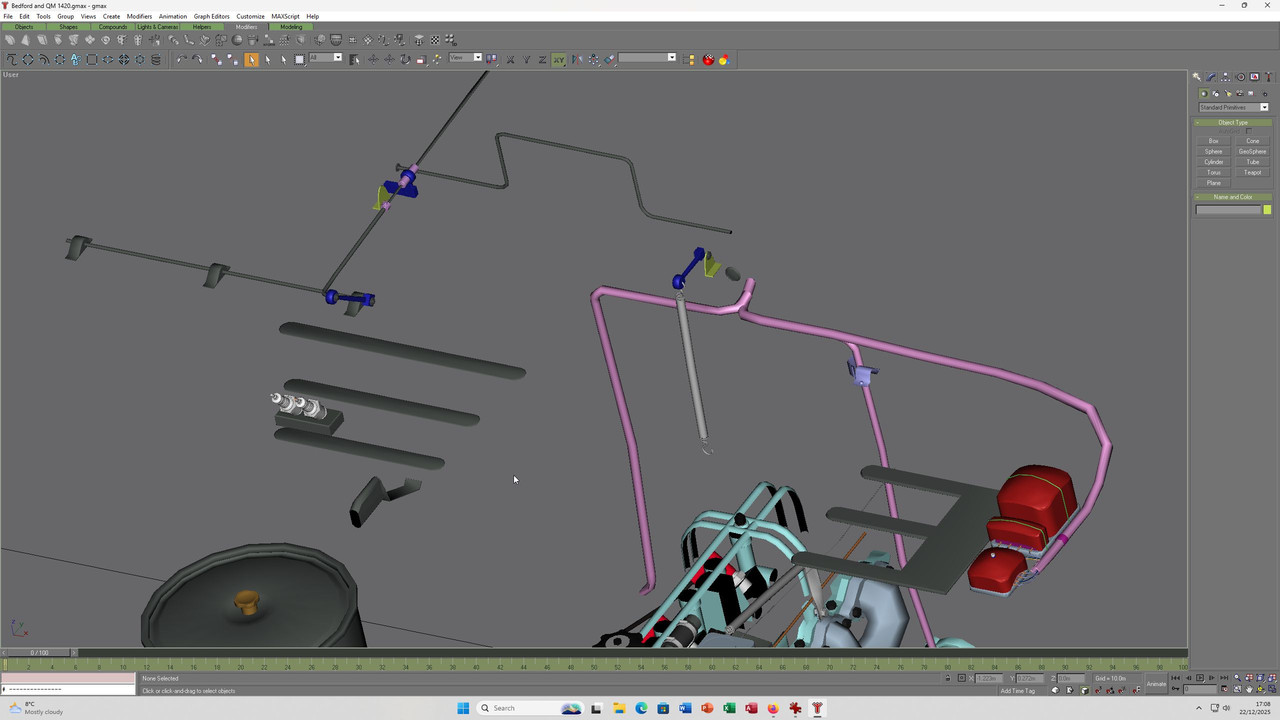Toggle the AutoGrid checkbox
The image size is (1280, 720).
pos(1248,131)
